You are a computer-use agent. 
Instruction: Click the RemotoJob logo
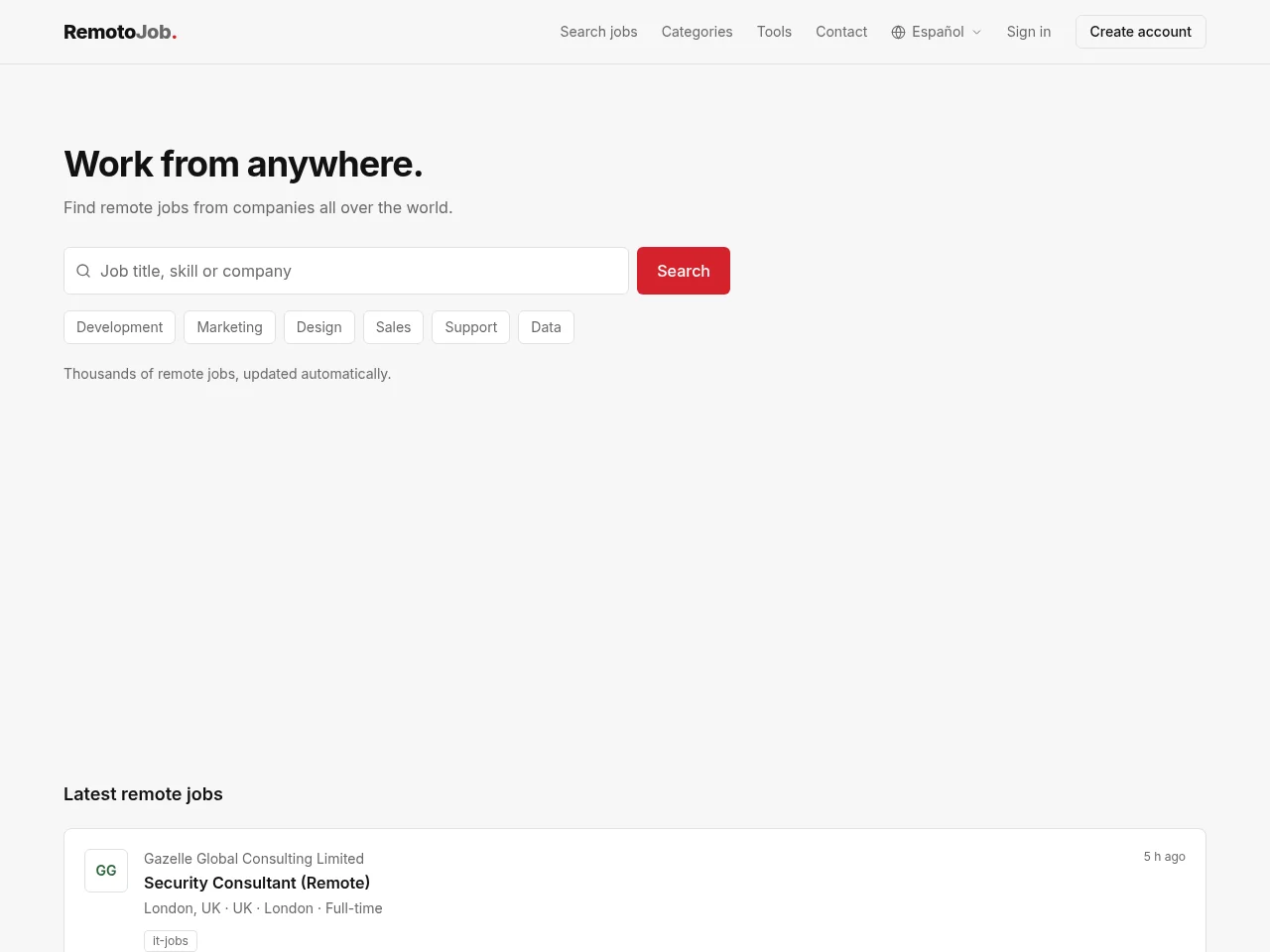tap(120, 32)
